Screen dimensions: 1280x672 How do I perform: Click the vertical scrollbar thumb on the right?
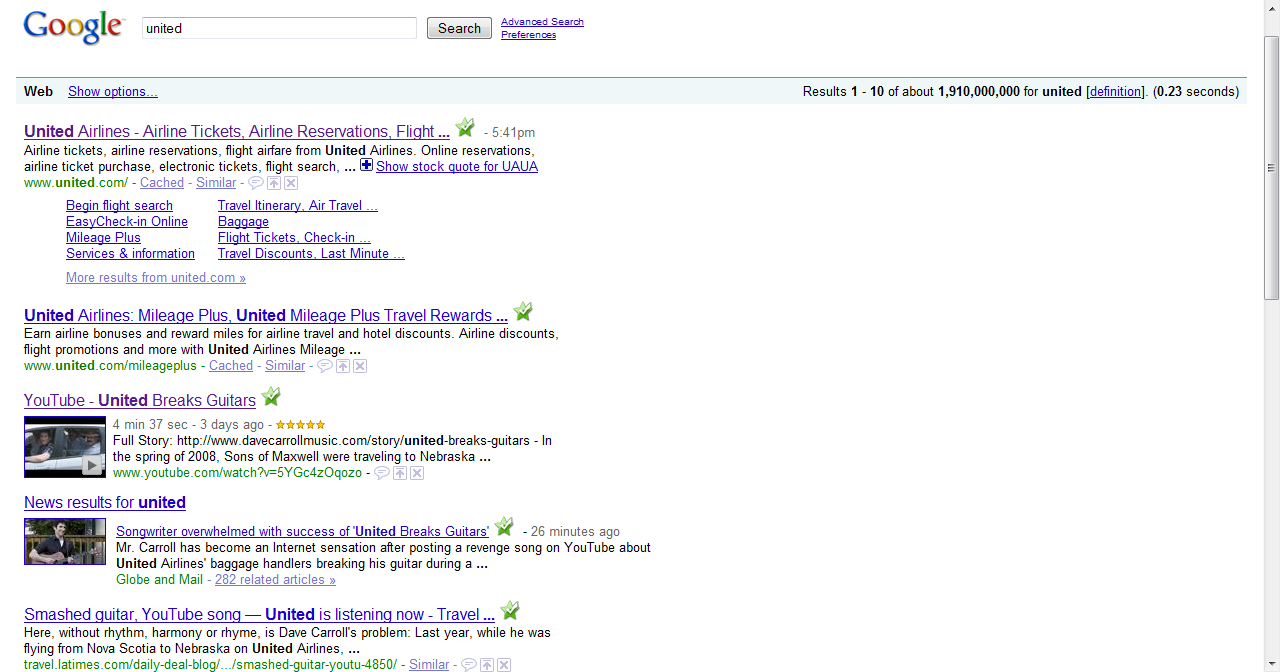pos(1271,167)
